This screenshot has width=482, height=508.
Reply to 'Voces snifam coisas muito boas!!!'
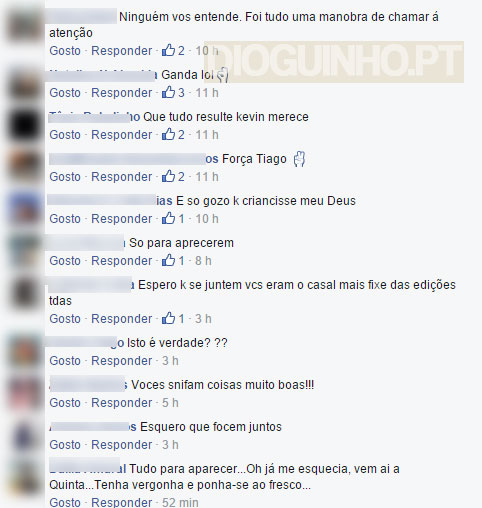[122, 403]
